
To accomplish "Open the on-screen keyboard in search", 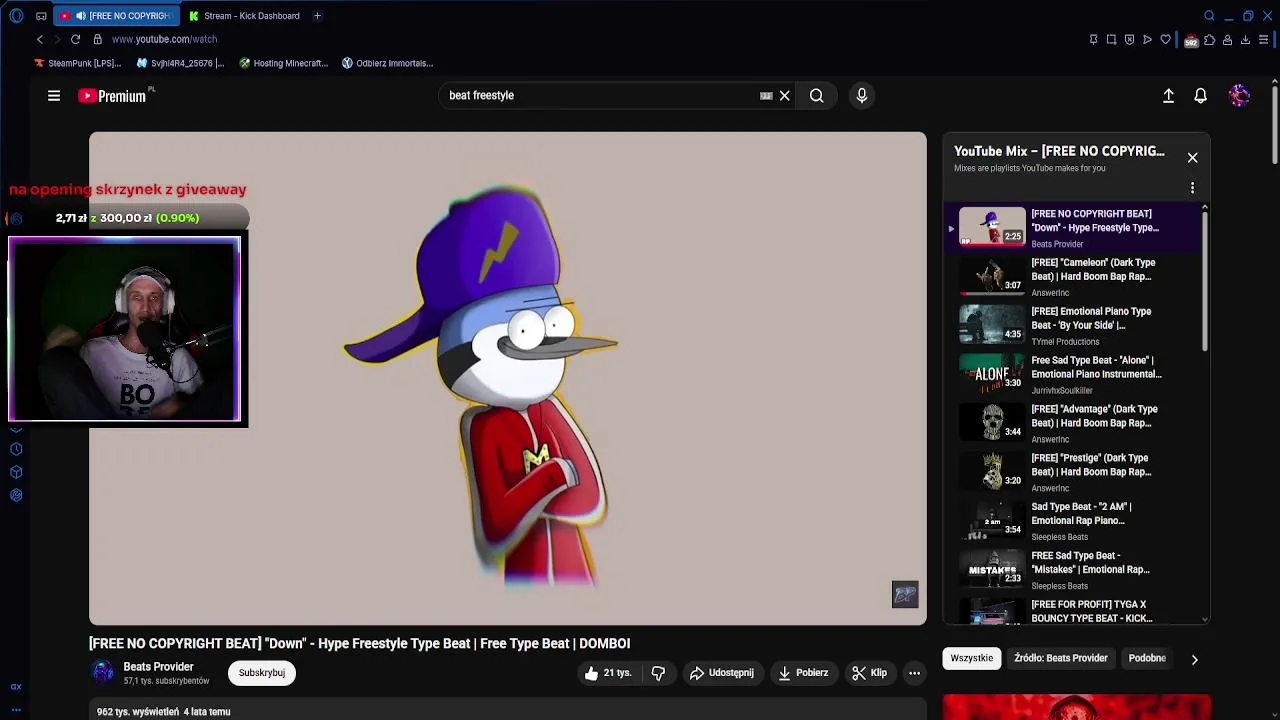I will coord(766,96).
